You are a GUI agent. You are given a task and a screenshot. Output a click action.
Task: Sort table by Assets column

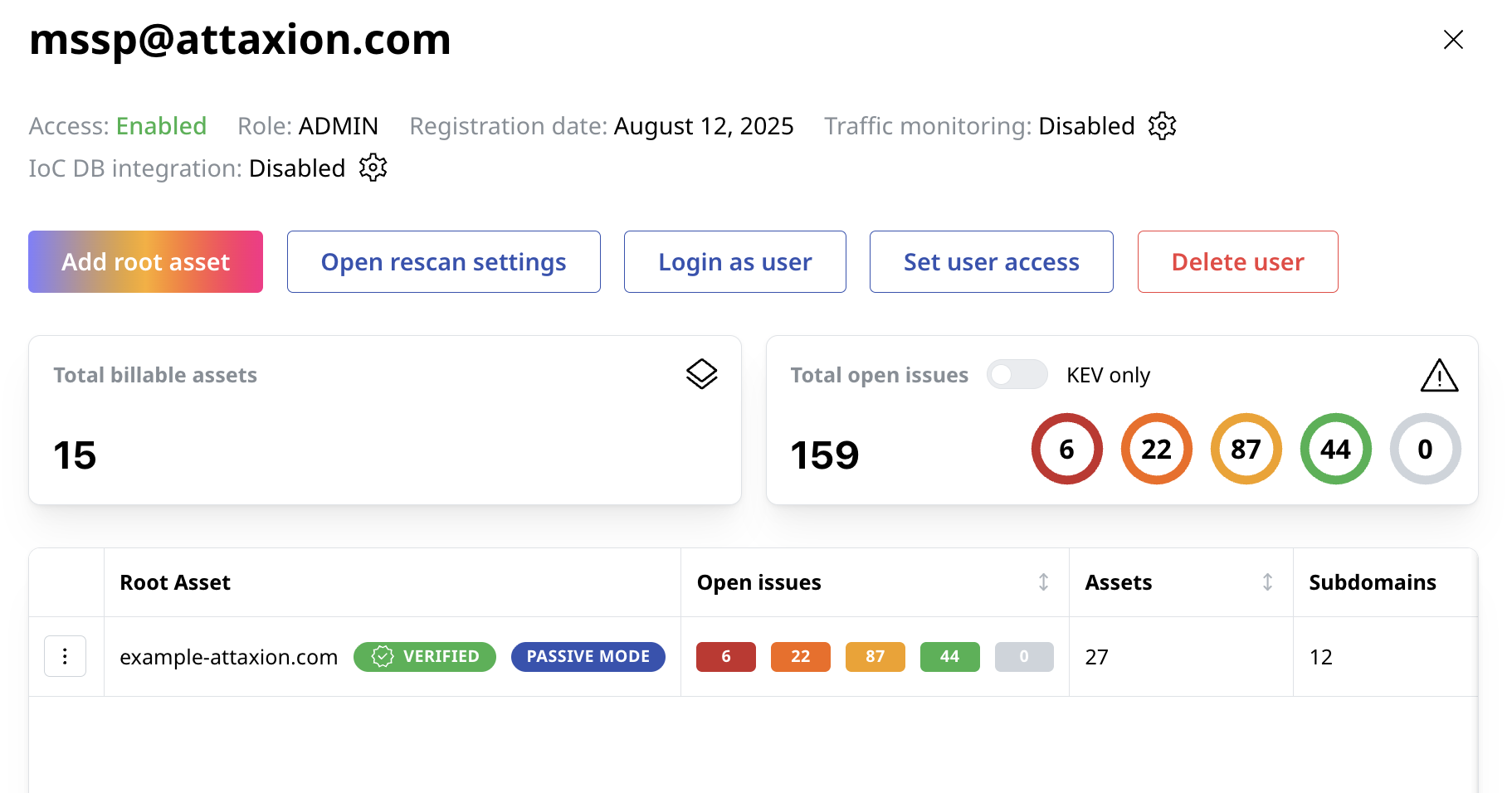(x=1267, y=582)
